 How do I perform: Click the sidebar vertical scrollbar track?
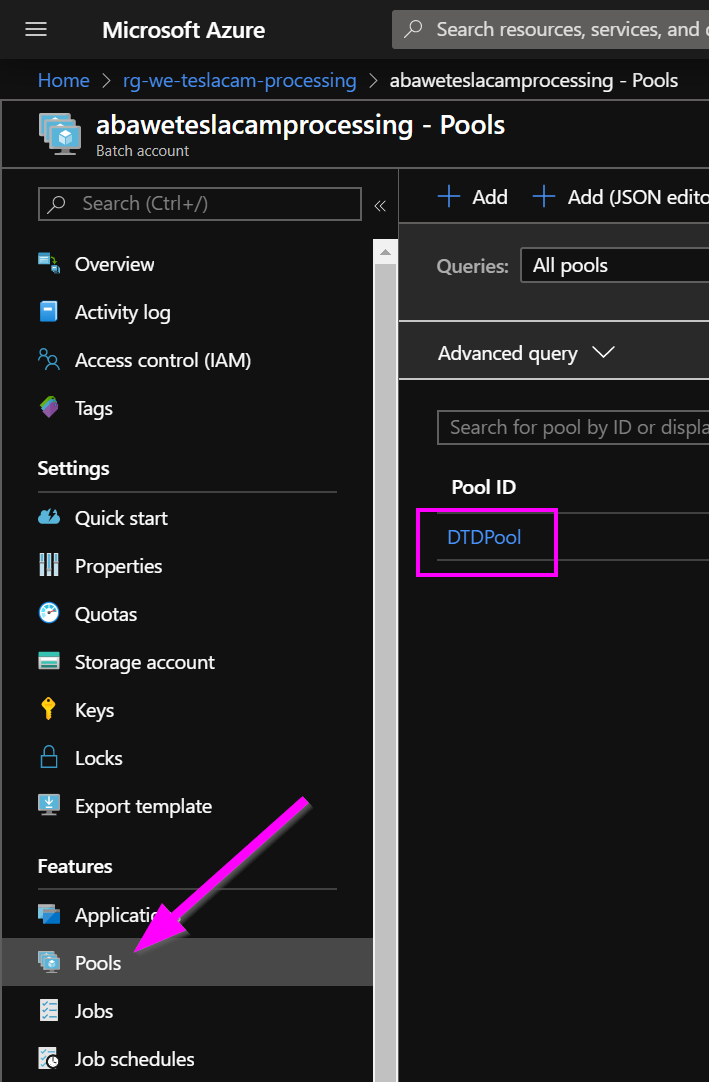[x=385, y=673]
